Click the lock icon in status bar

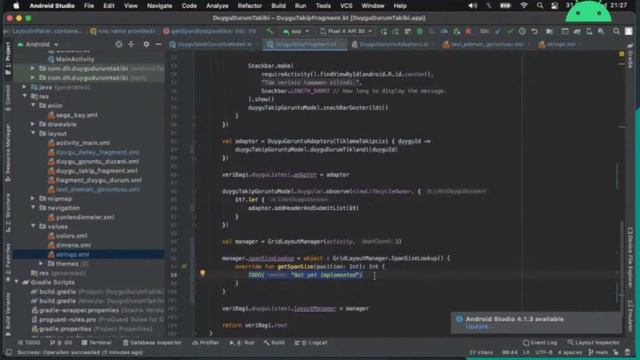tap(615, 352)
